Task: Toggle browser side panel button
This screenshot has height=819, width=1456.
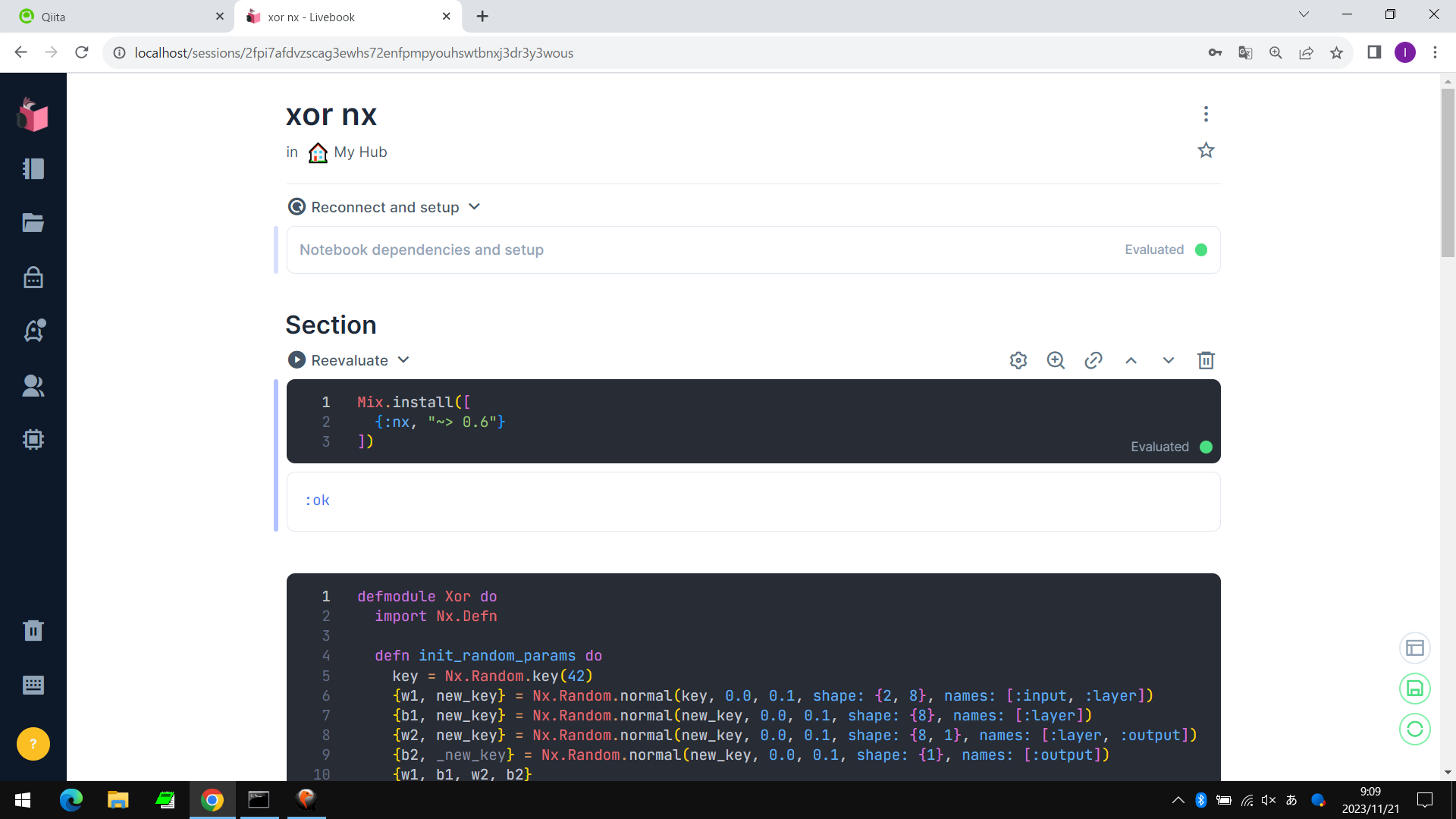Action: [x=1374, y=52]
